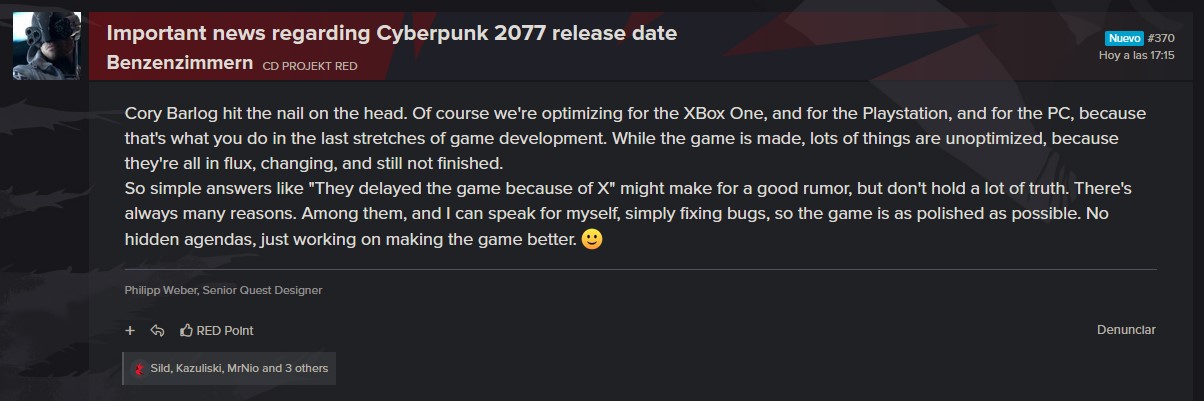Click the Denunciar report link
Image resolution: width=1204 pixels, height=401 pixels.
tap(1126, 329)
